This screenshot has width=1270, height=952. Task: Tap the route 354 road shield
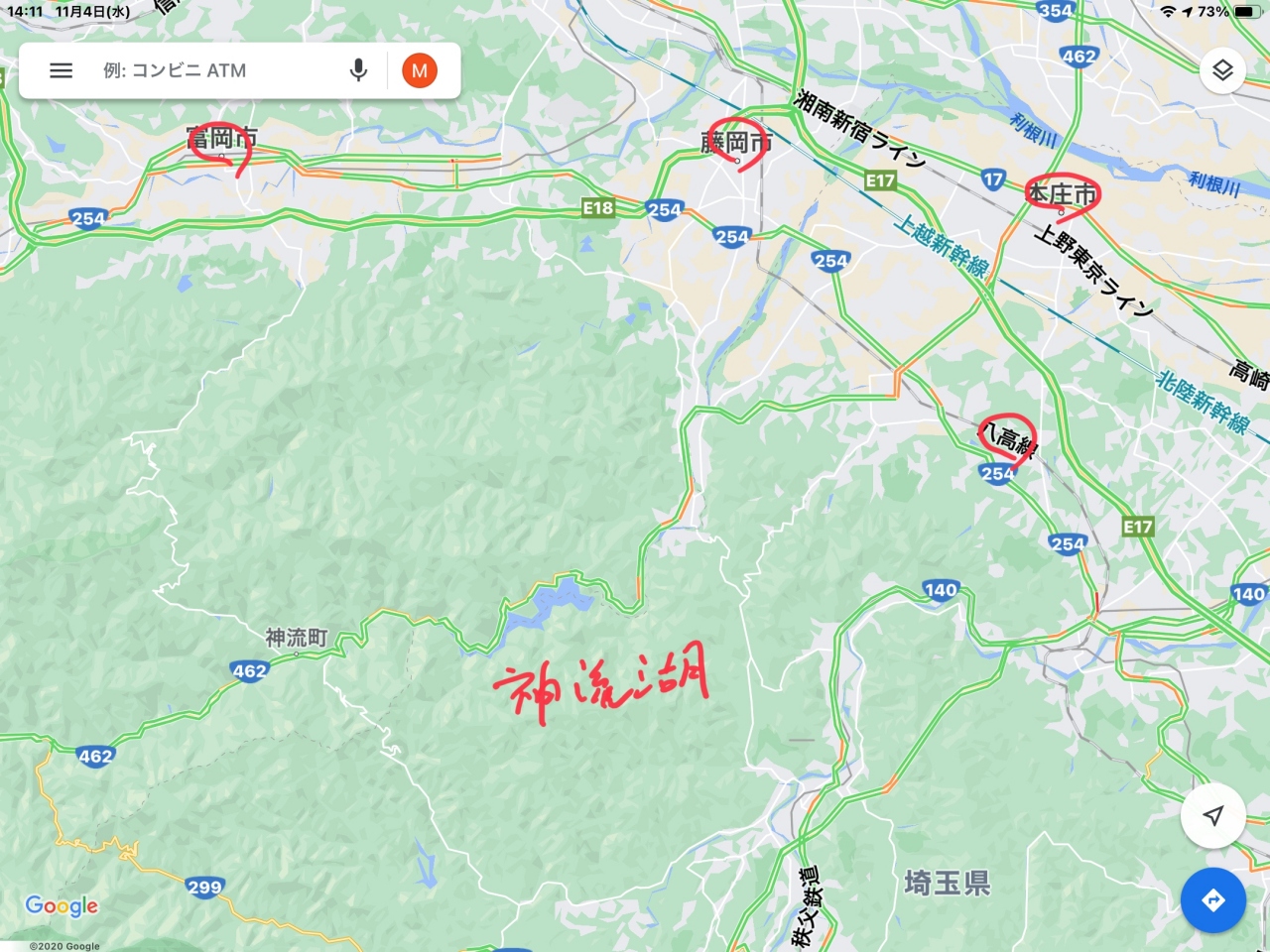pyautogui.click(x=1055, y=10)
